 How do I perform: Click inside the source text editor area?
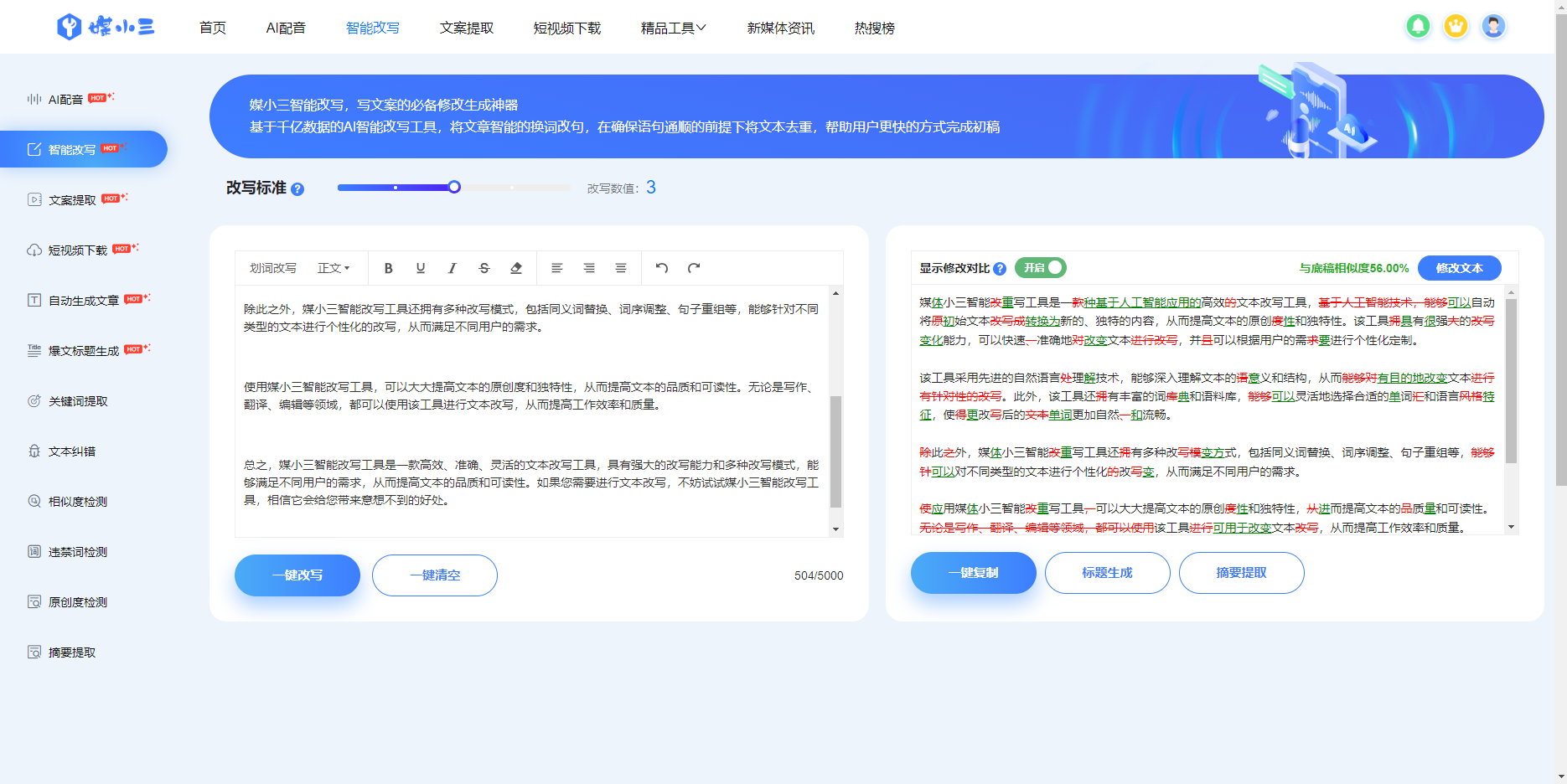tap(533, 410)
